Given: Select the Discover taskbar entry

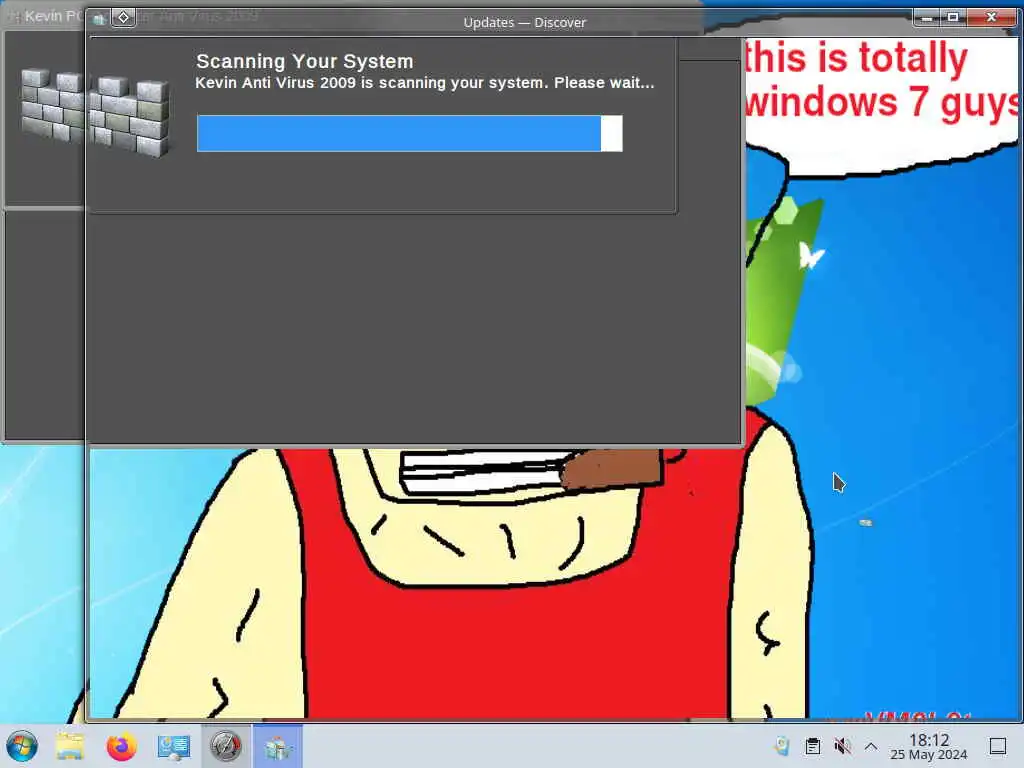Looking at the screenshot, I should tap(278, 746).
